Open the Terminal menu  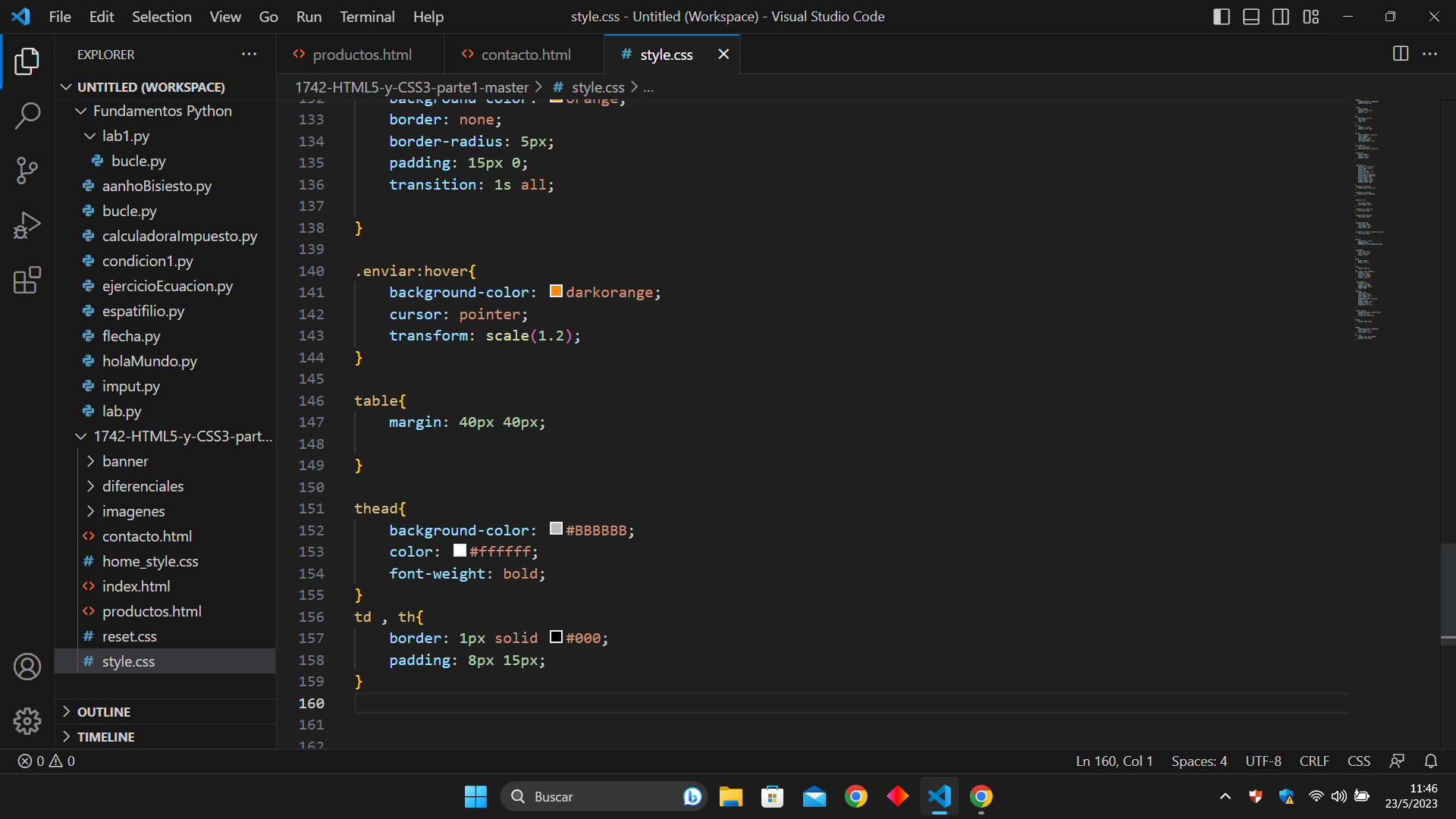coord(367,17)
